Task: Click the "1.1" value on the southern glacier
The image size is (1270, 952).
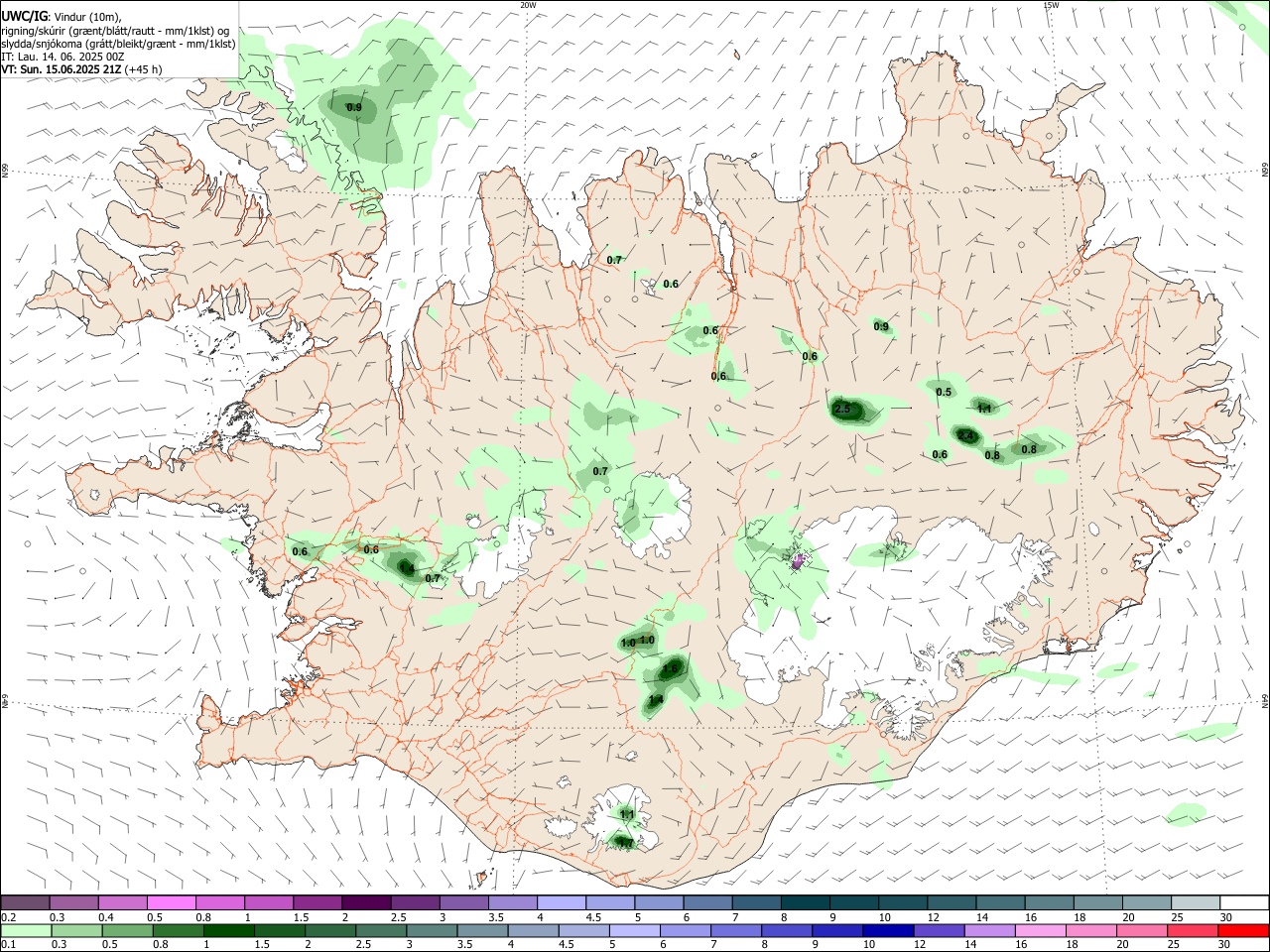Action: [x=627, y=814]
